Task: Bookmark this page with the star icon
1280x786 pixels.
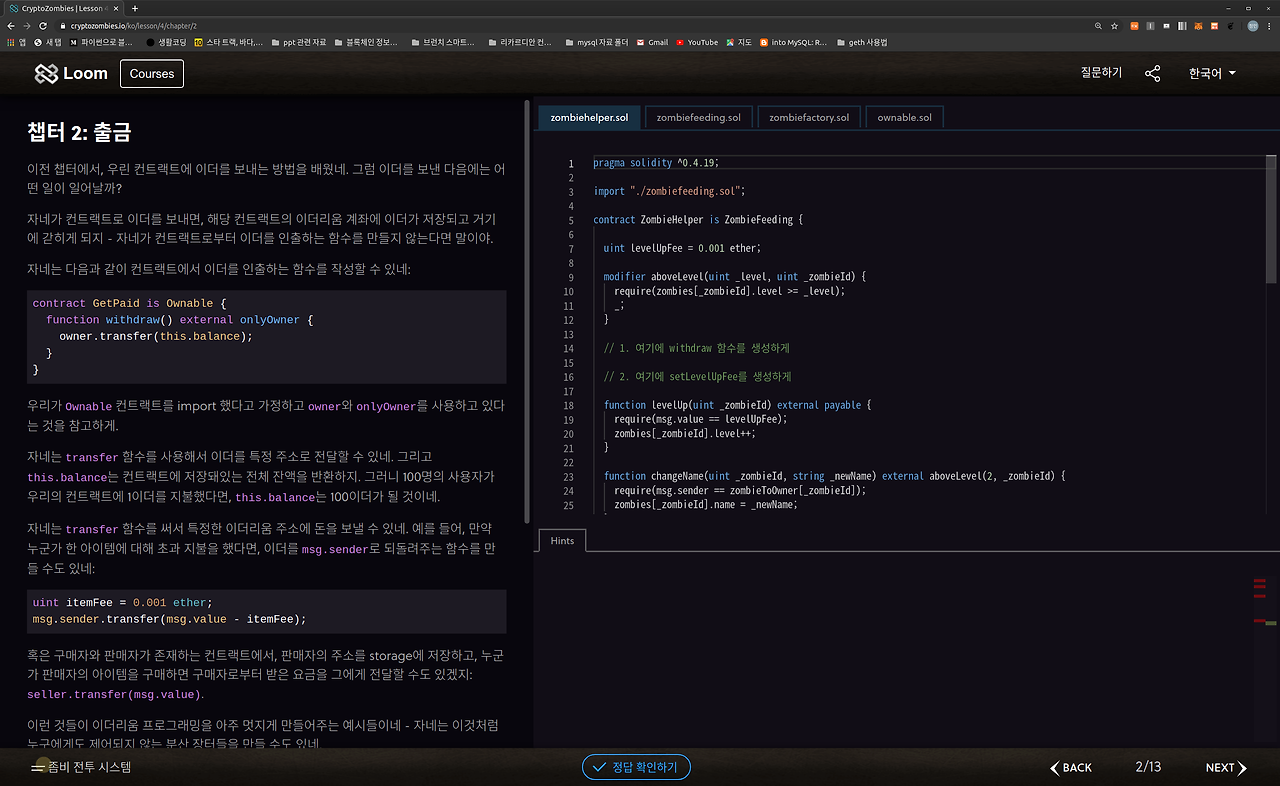Action: click(1115, 25)
